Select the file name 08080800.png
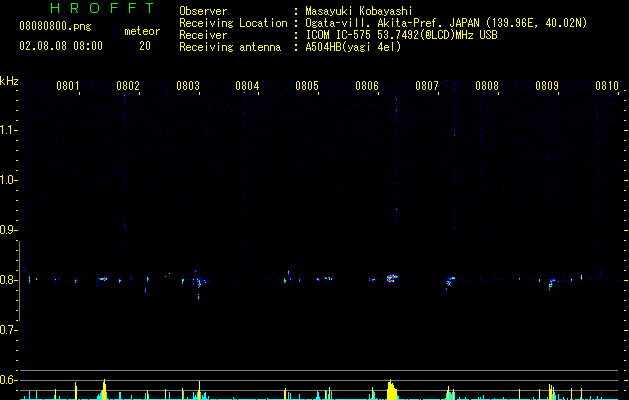 point(55,27)
